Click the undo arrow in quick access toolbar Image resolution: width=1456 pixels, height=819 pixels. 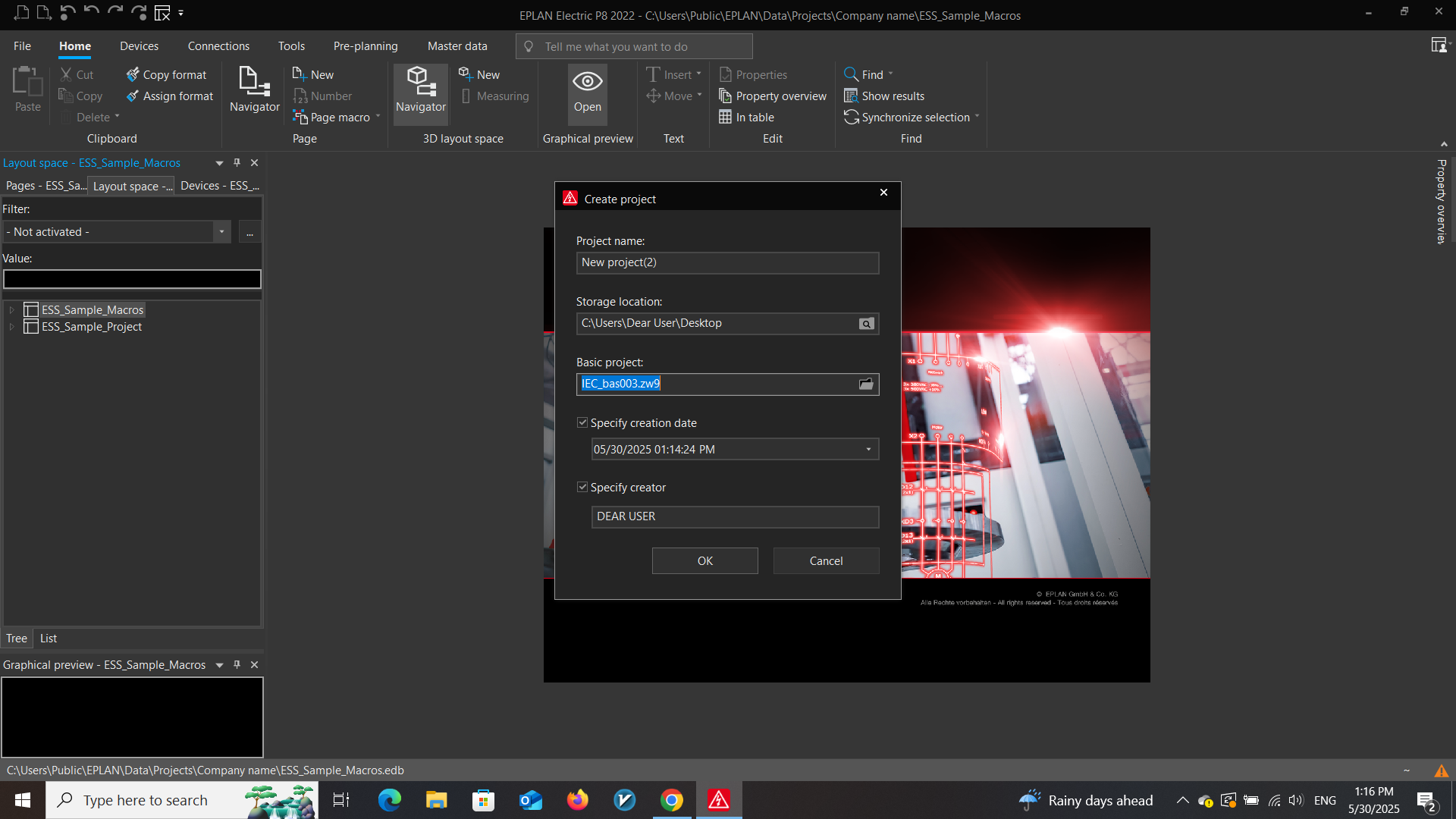pos(92,12)
